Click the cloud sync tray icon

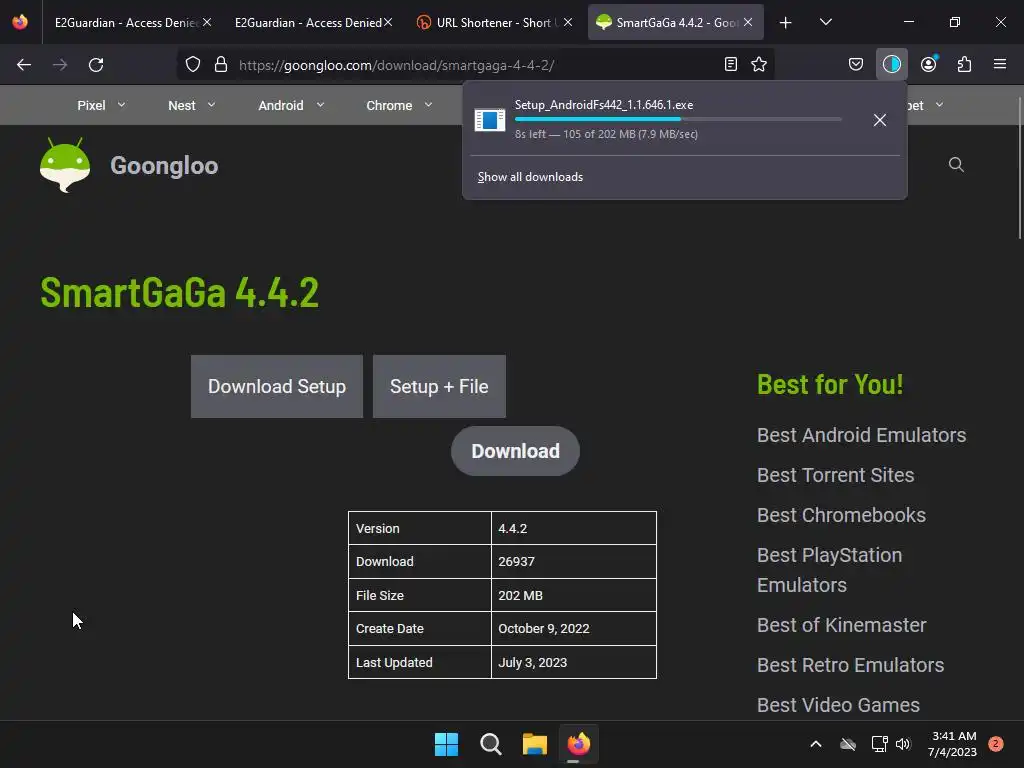pyautogui.click(x=848, y=744)
